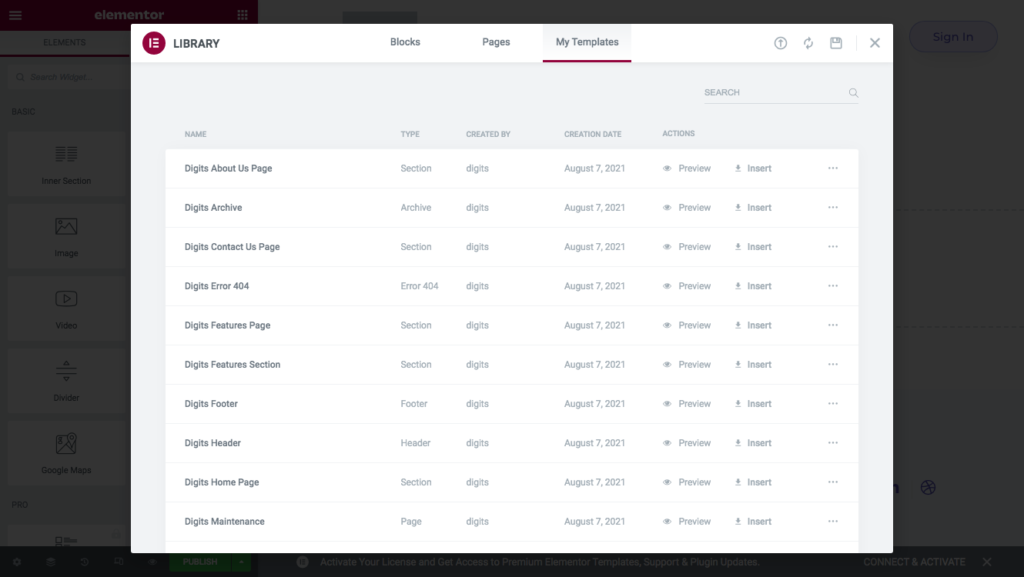This screenshot has height=577, width=1024.
Task: Open more options for Digits About Us Page
Action: click(833, 168)
